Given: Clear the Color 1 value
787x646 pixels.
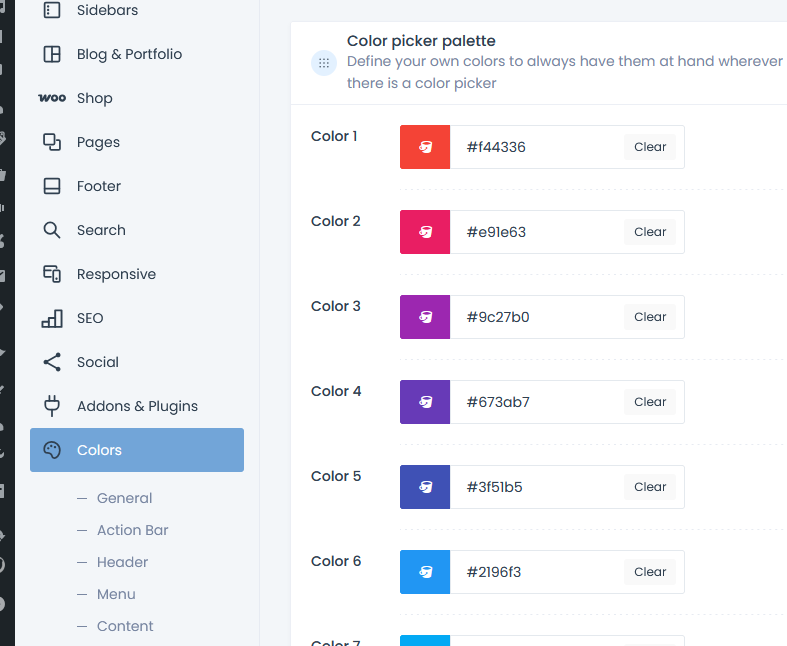Looking at the screenshot, I should [650, 147].
